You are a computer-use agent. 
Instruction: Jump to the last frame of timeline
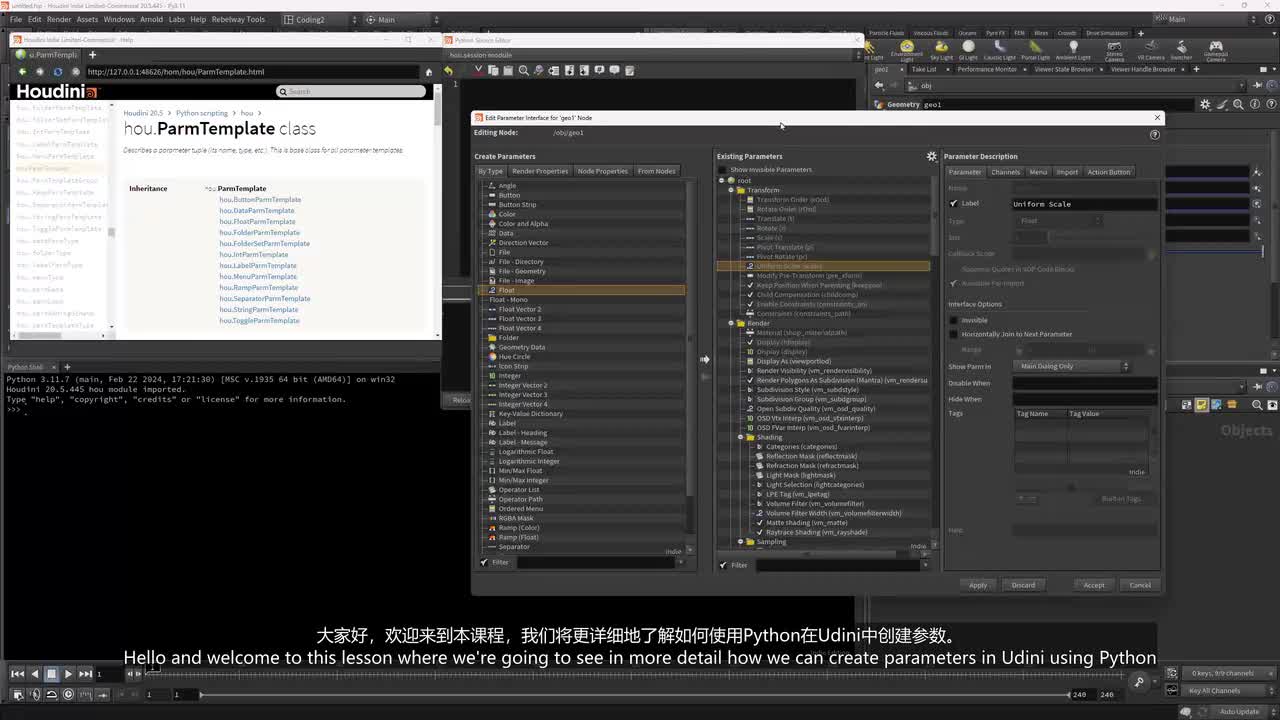(86, 674)
